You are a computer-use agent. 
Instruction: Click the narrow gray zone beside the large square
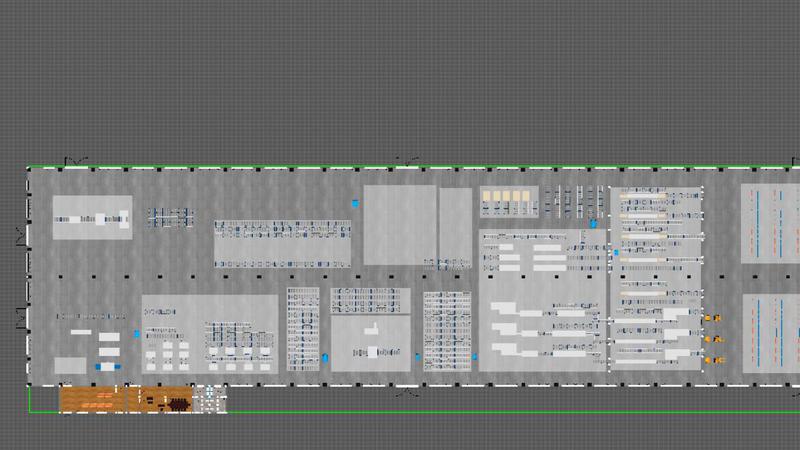point(454,224)
